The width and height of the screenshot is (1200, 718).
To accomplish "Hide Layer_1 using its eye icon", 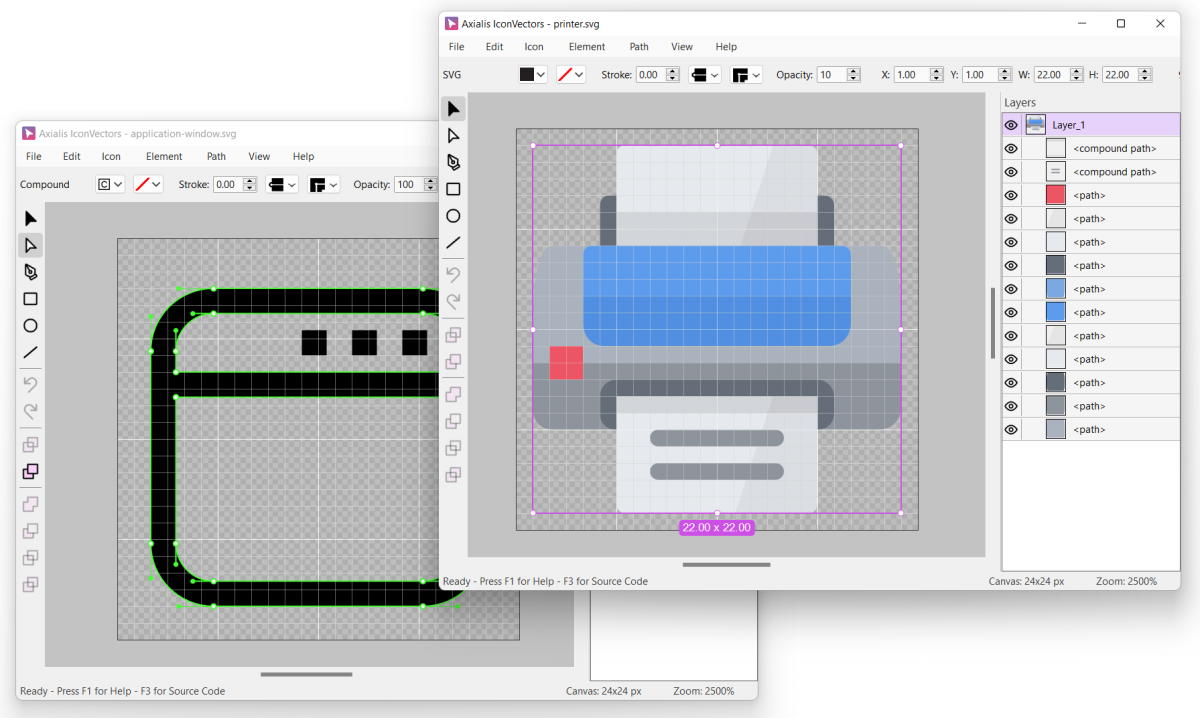I will (1011, 125).
